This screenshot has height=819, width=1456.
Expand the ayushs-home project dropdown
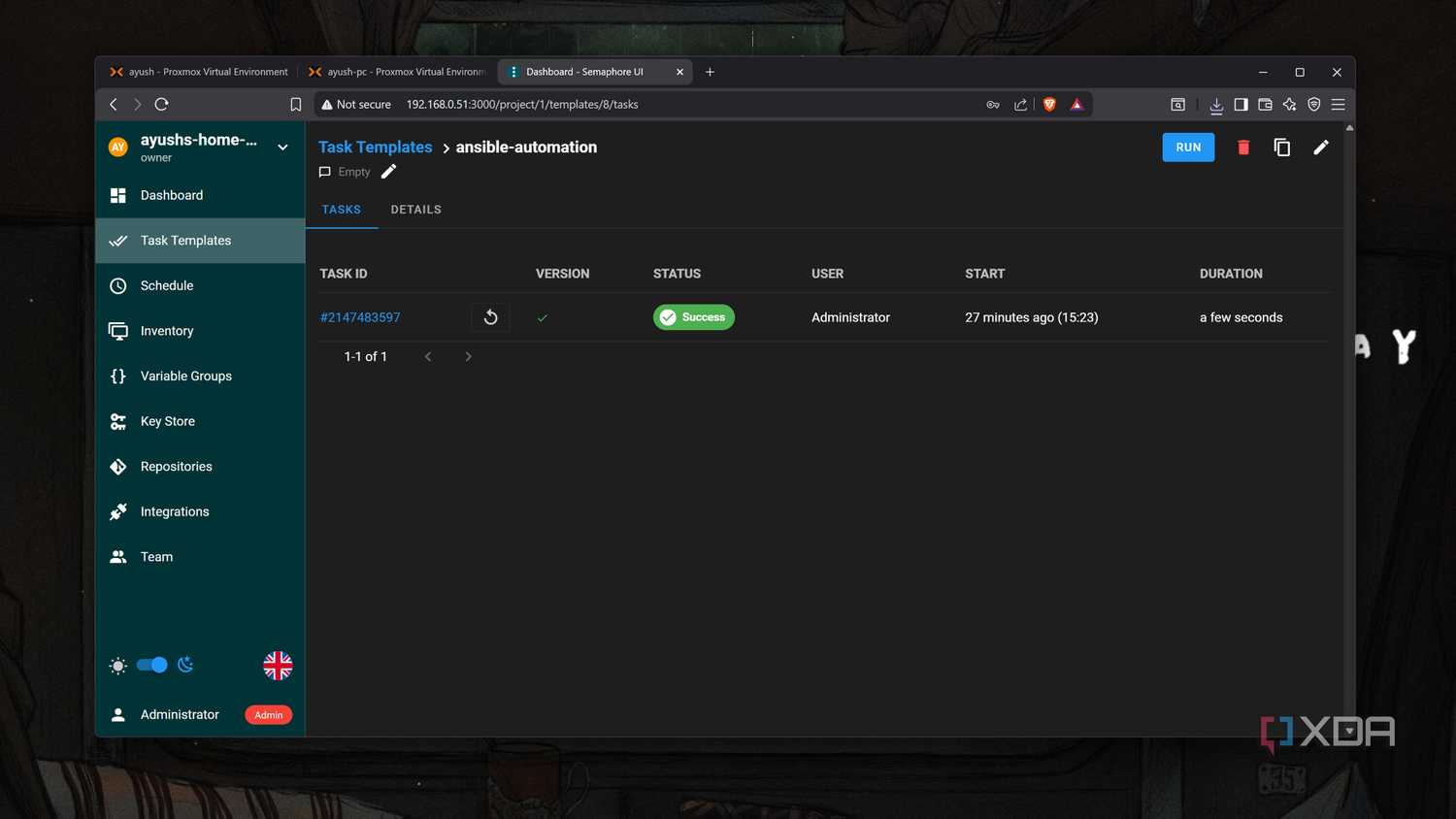[x=282, y=147]
